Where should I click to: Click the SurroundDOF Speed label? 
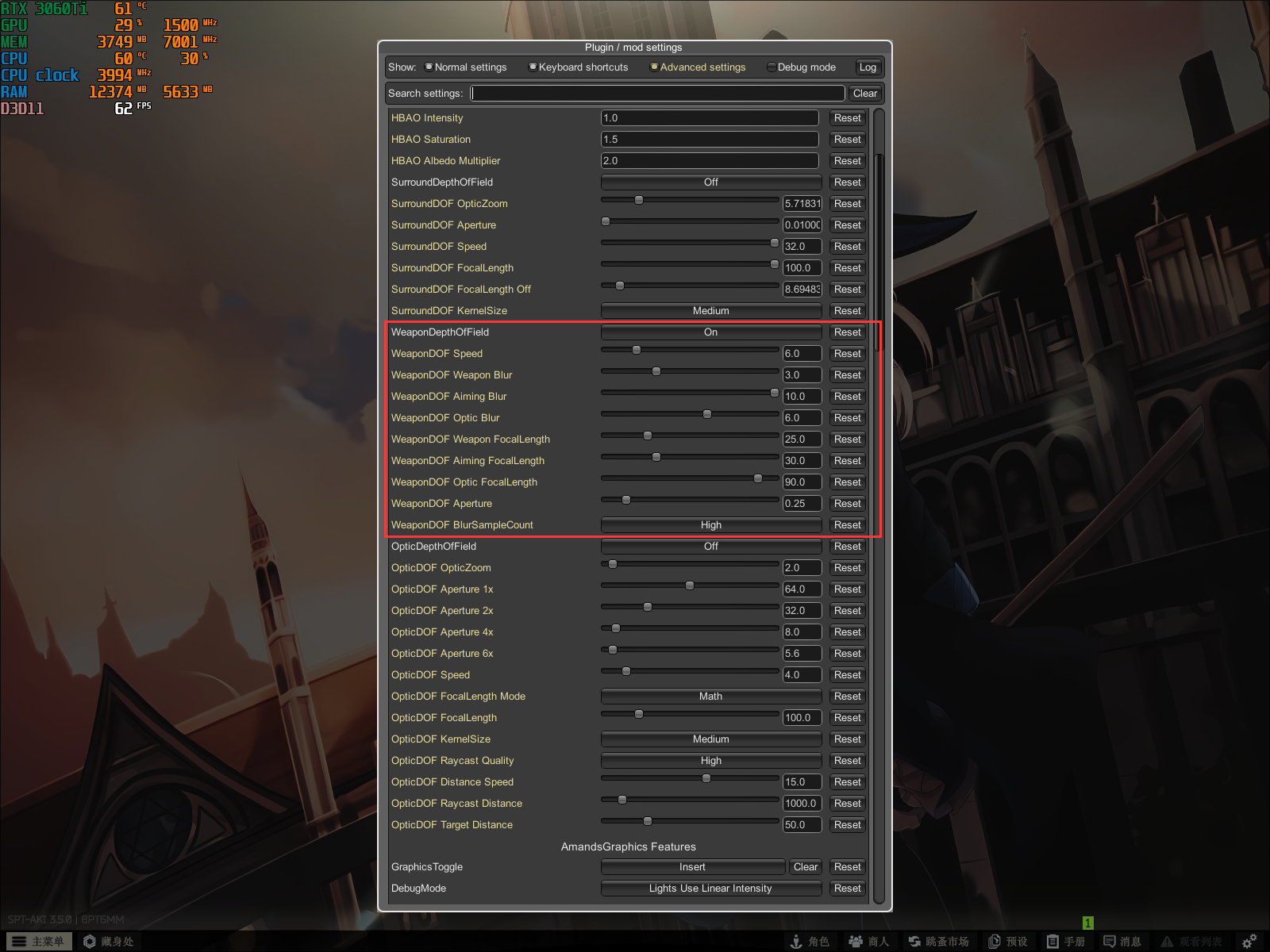[x=439, y=247]
